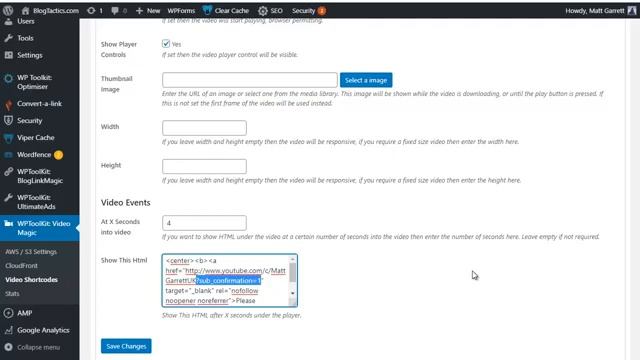Viewport: 640px width, 360px height.
Task: Click Clear Cache in the admin bar
Action: coord(226,11)
